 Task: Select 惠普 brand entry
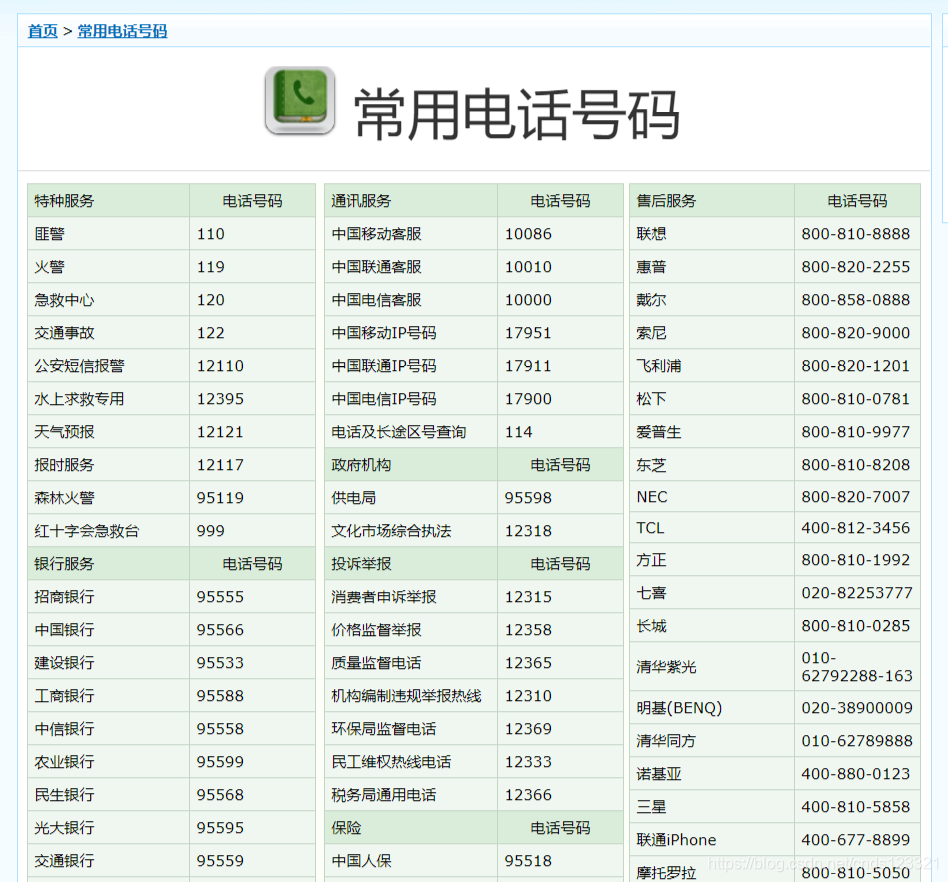coord(651,267)
